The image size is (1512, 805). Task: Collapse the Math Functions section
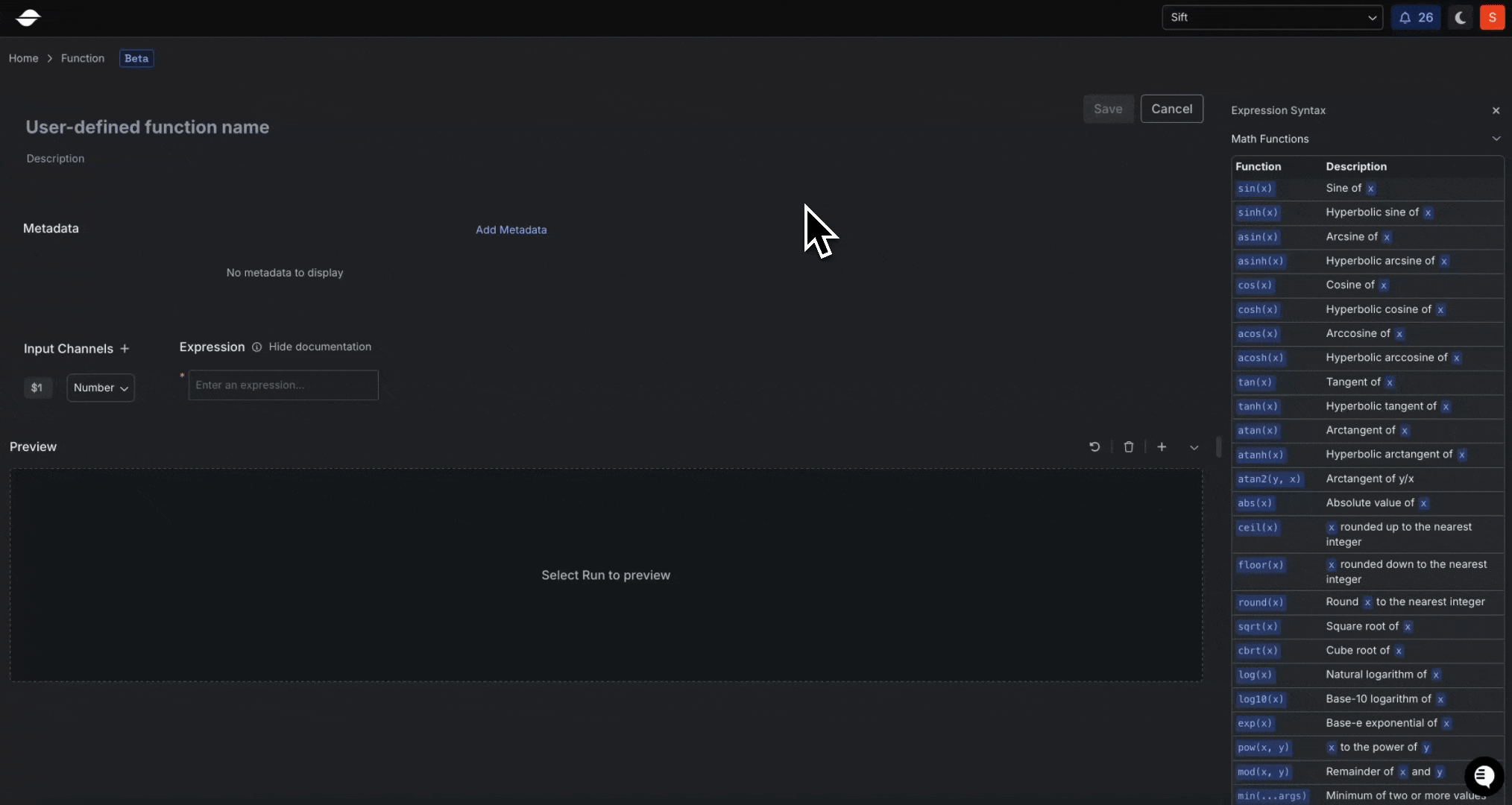coord(1496,139)
